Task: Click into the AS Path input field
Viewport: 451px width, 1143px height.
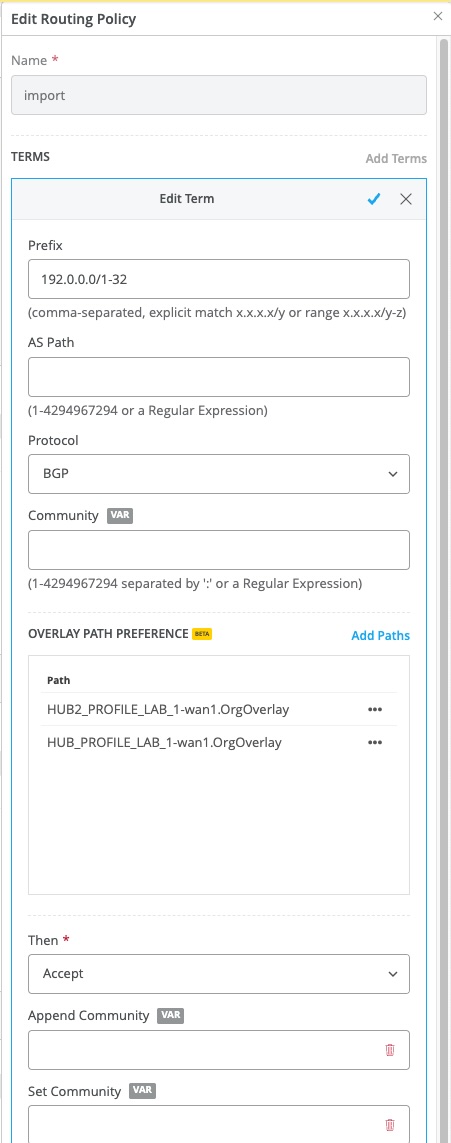Action: (219, 377)
